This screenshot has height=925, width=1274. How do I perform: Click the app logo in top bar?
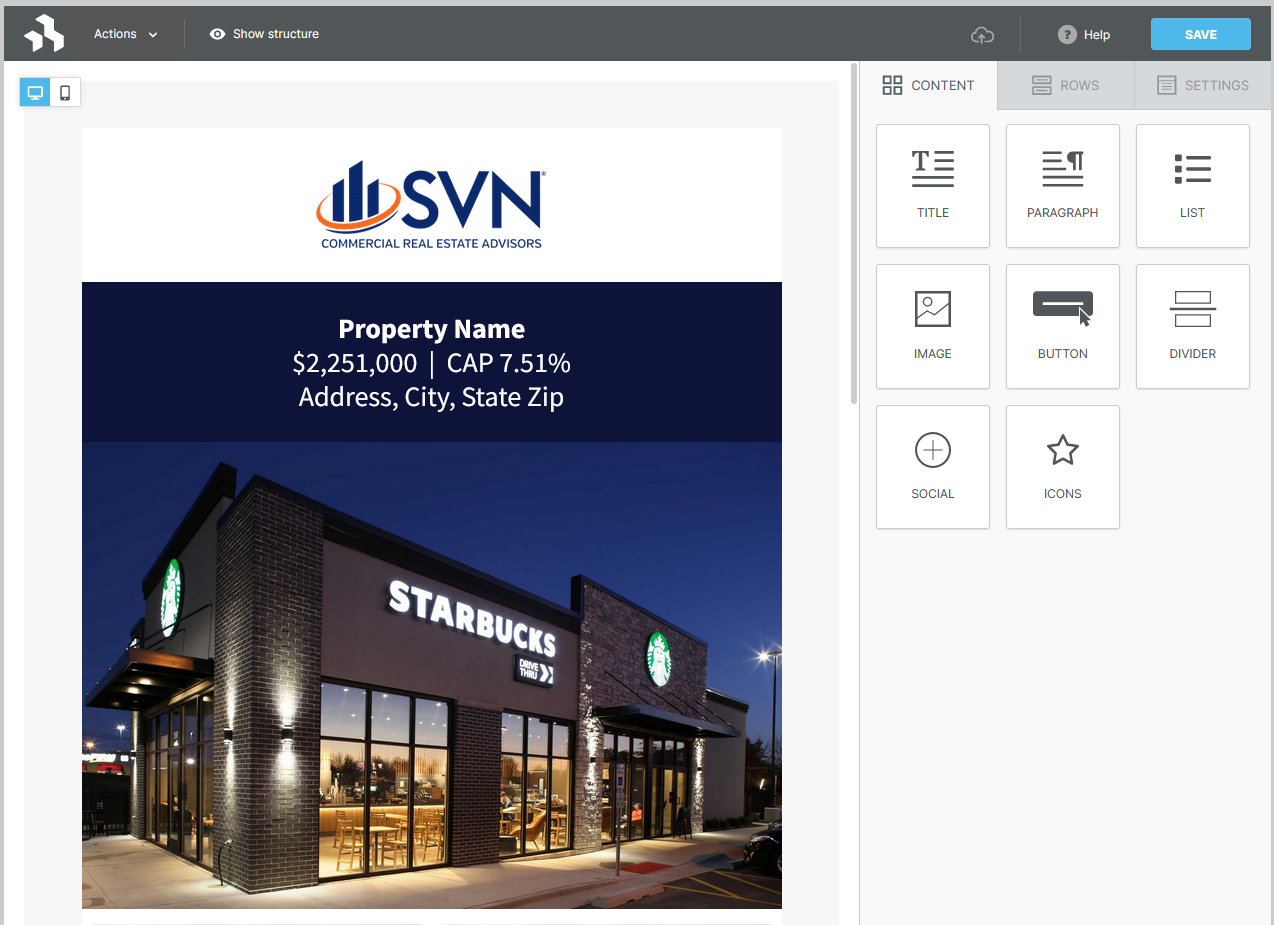(x=44, y=34)
